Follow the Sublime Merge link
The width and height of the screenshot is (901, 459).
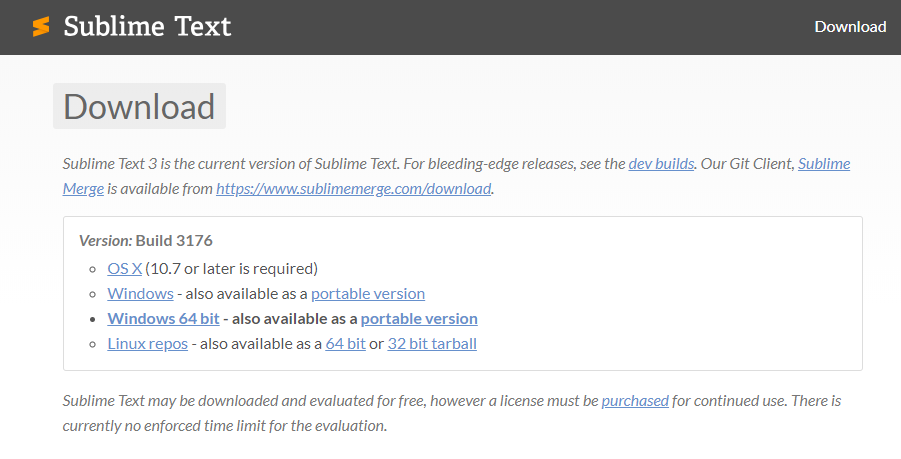823,164
